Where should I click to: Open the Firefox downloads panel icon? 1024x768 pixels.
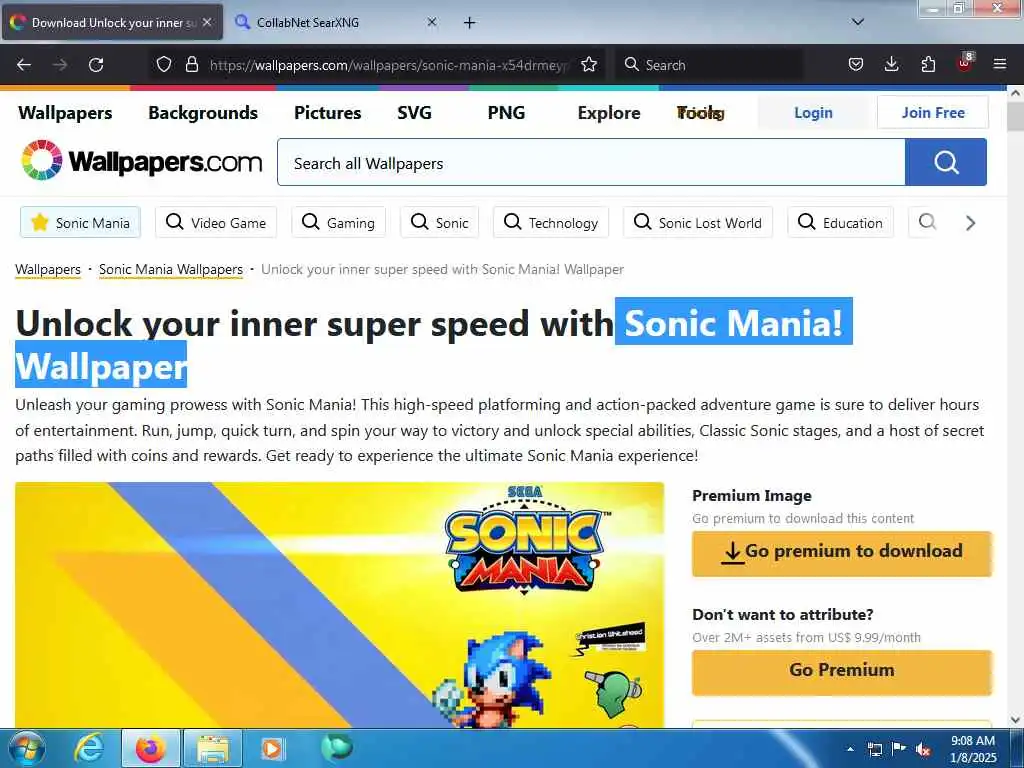tap(891, 64)
